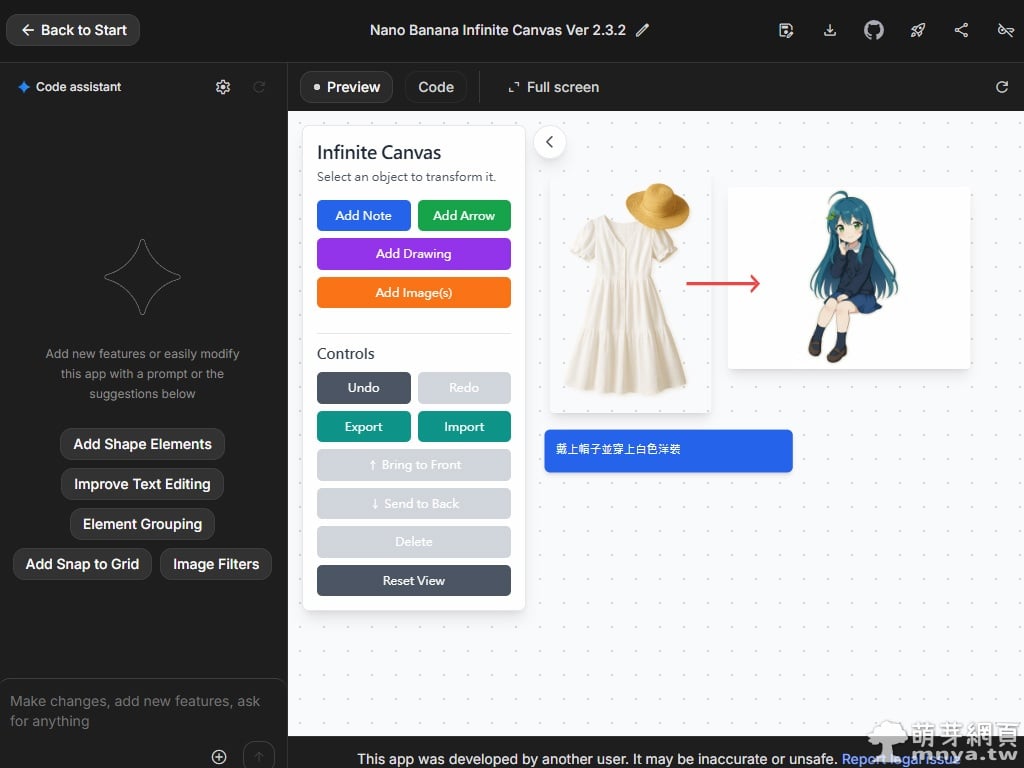The width and height of the screenshot is (1024, 768).
Task: Switch to the Preview tab
Action: 346,87
